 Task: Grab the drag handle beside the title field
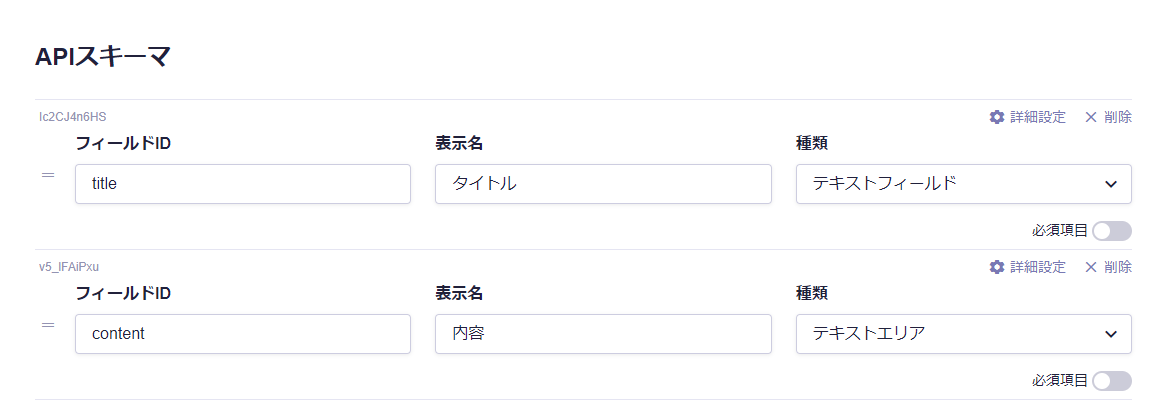pyautogui.click(x=47, y=175)
